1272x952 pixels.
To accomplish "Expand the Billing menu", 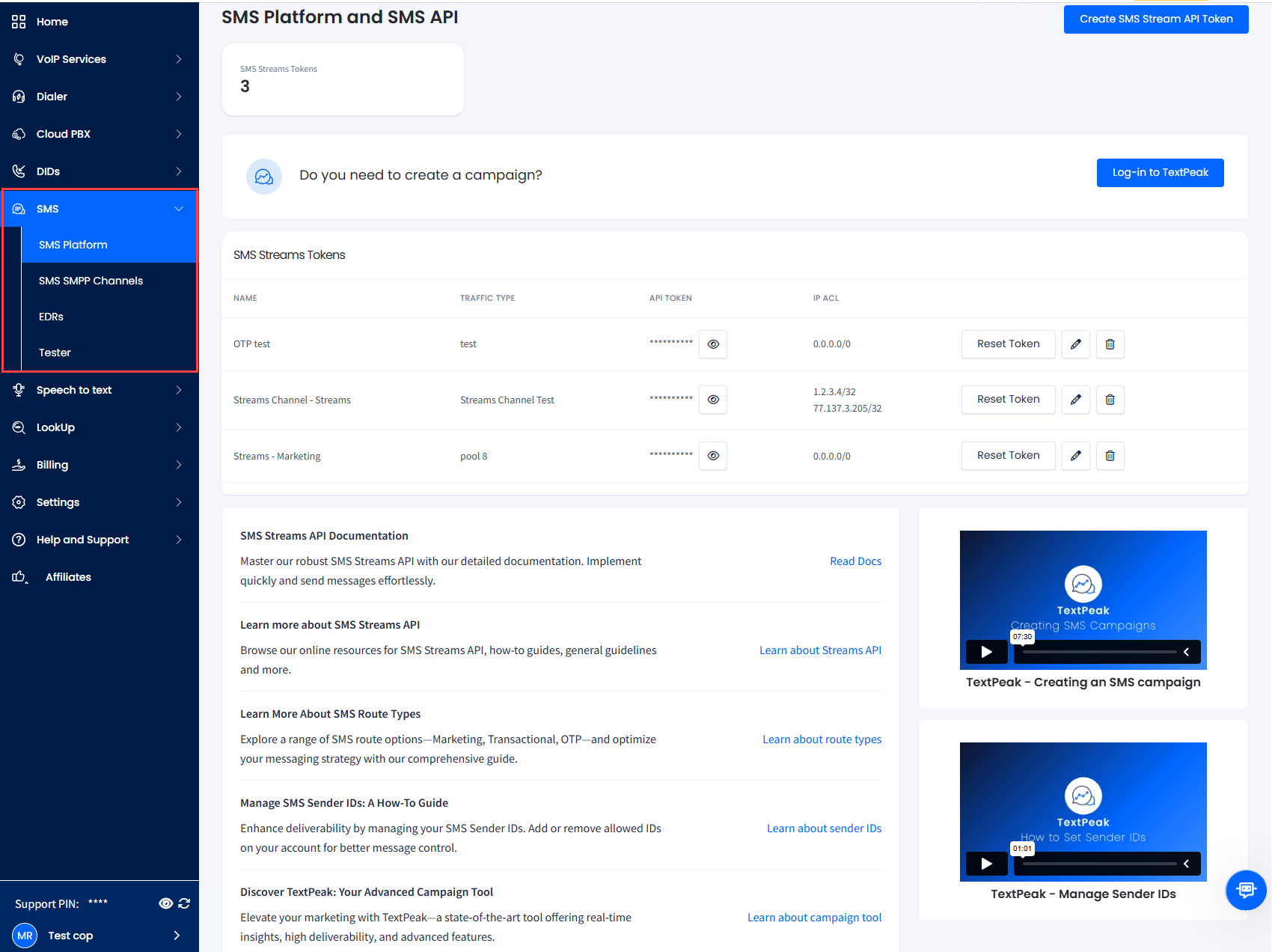I will click(100, 465).
